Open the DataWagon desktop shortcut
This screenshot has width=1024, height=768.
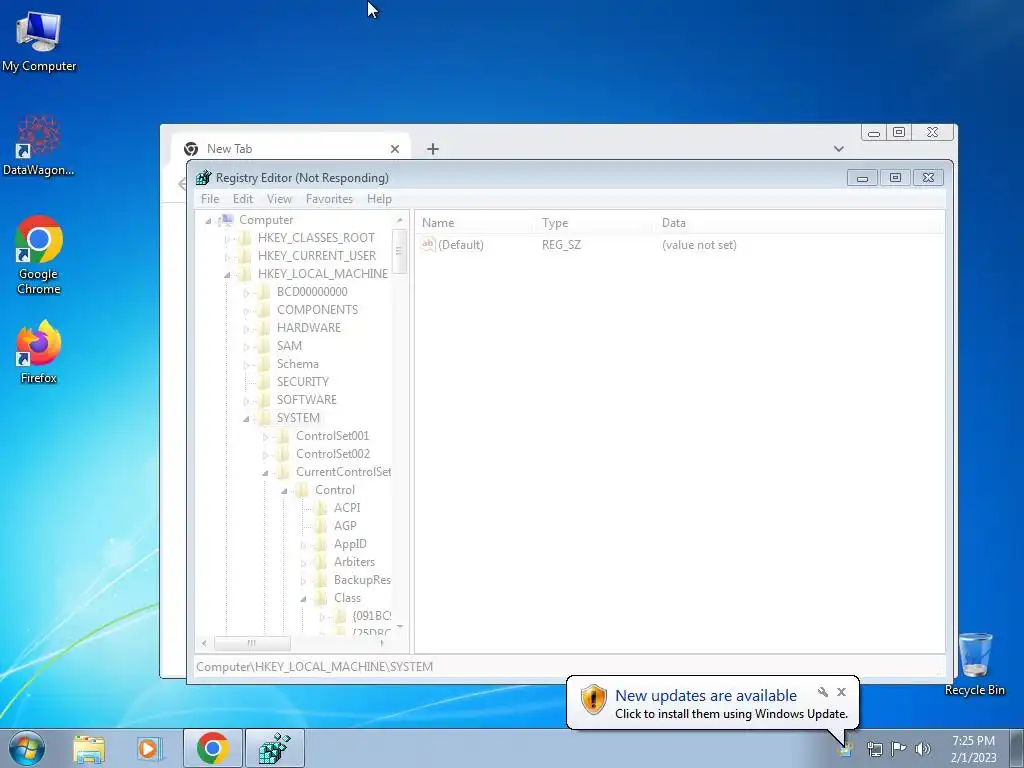[39, 146]
